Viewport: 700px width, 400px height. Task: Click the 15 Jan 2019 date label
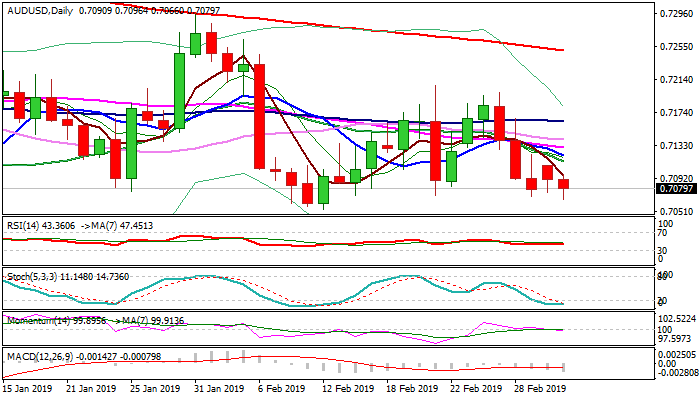coord(29,388)
